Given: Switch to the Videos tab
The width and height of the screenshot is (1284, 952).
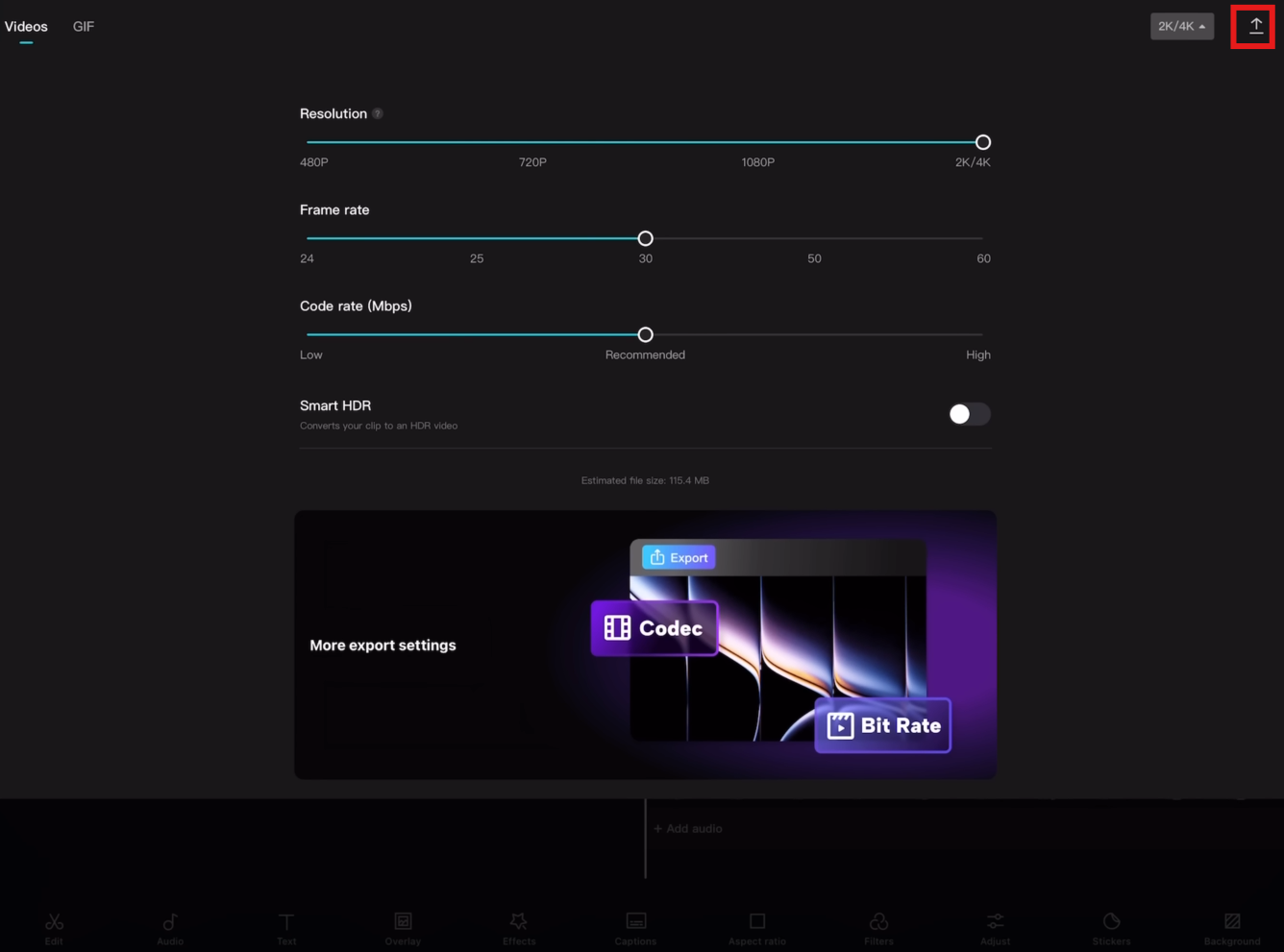Looking at the screenshot, I should click(x=26, y=26).
